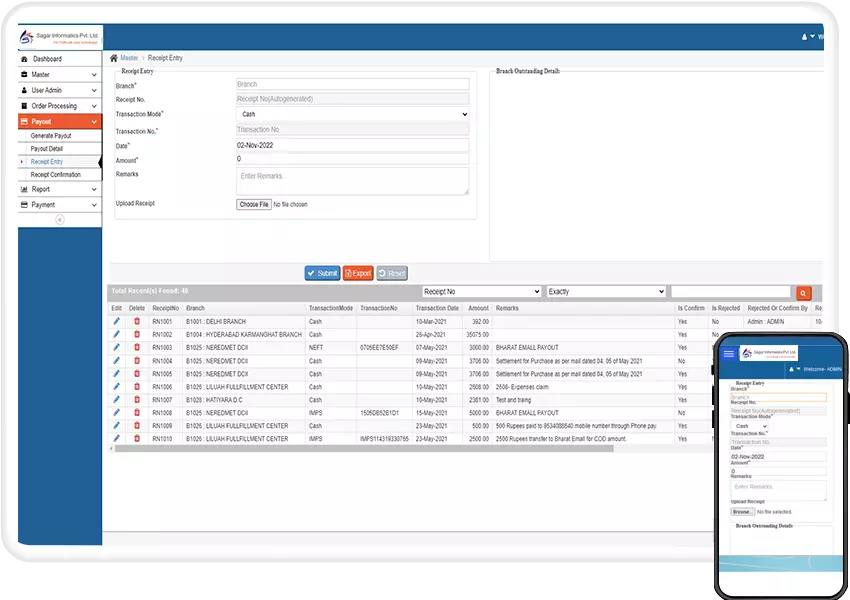Image resolution: width=850 pixels, height=600 pixels.
Task: Trash the RN1010 receipt row
Action: 137,438
